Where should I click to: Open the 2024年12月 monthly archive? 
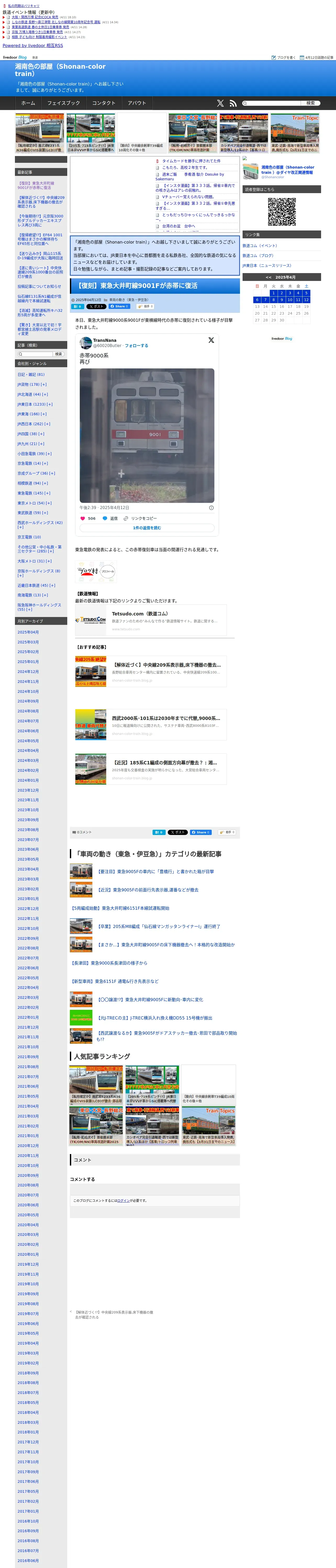point(28,672)
